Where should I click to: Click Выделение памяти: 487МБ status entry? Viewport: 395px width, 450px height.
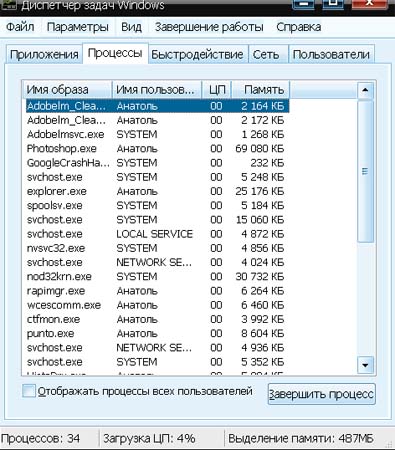click(x=301, y=438)
